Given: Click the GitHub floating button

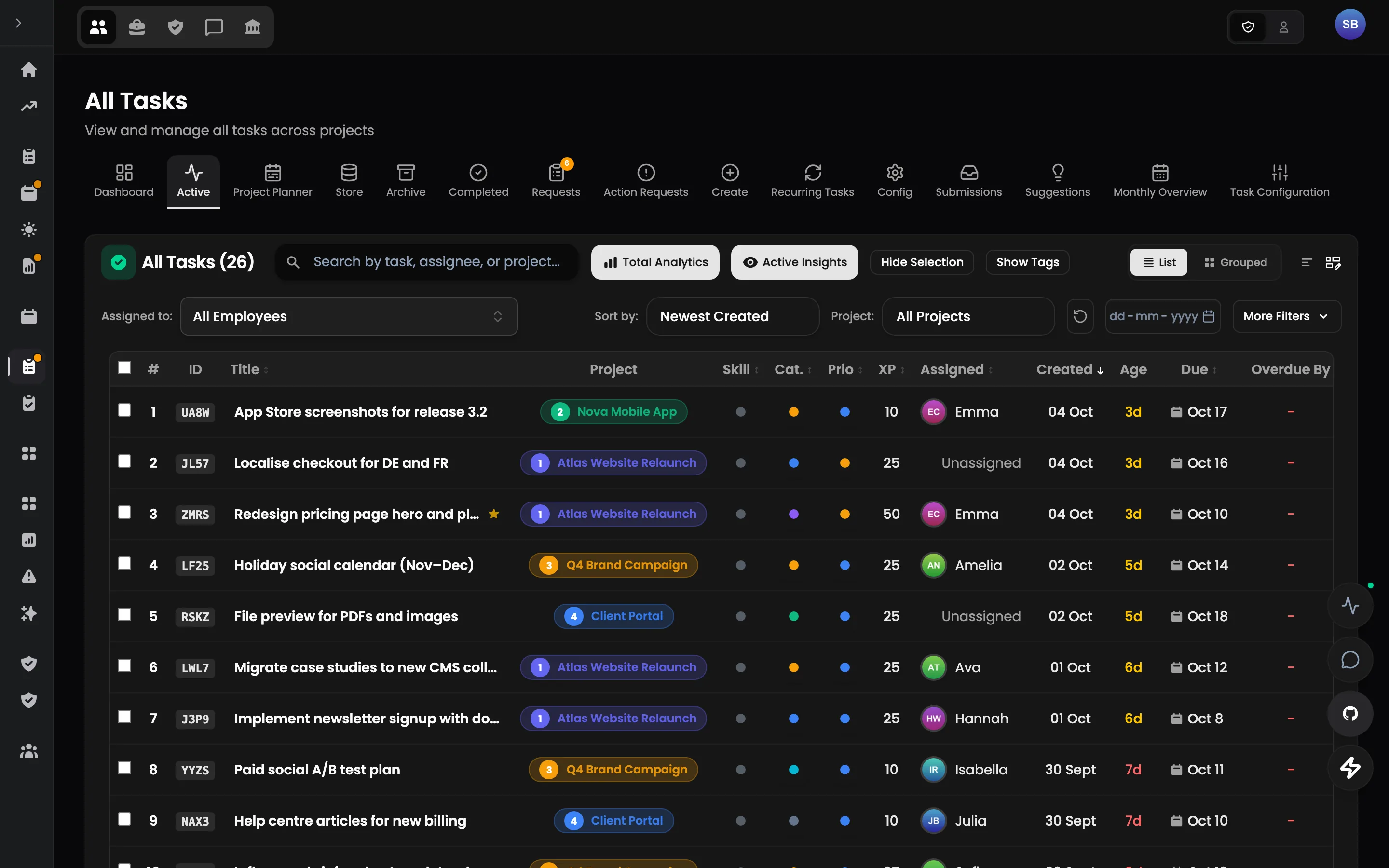Looking at the screenshot, I should pos(1350,714).
